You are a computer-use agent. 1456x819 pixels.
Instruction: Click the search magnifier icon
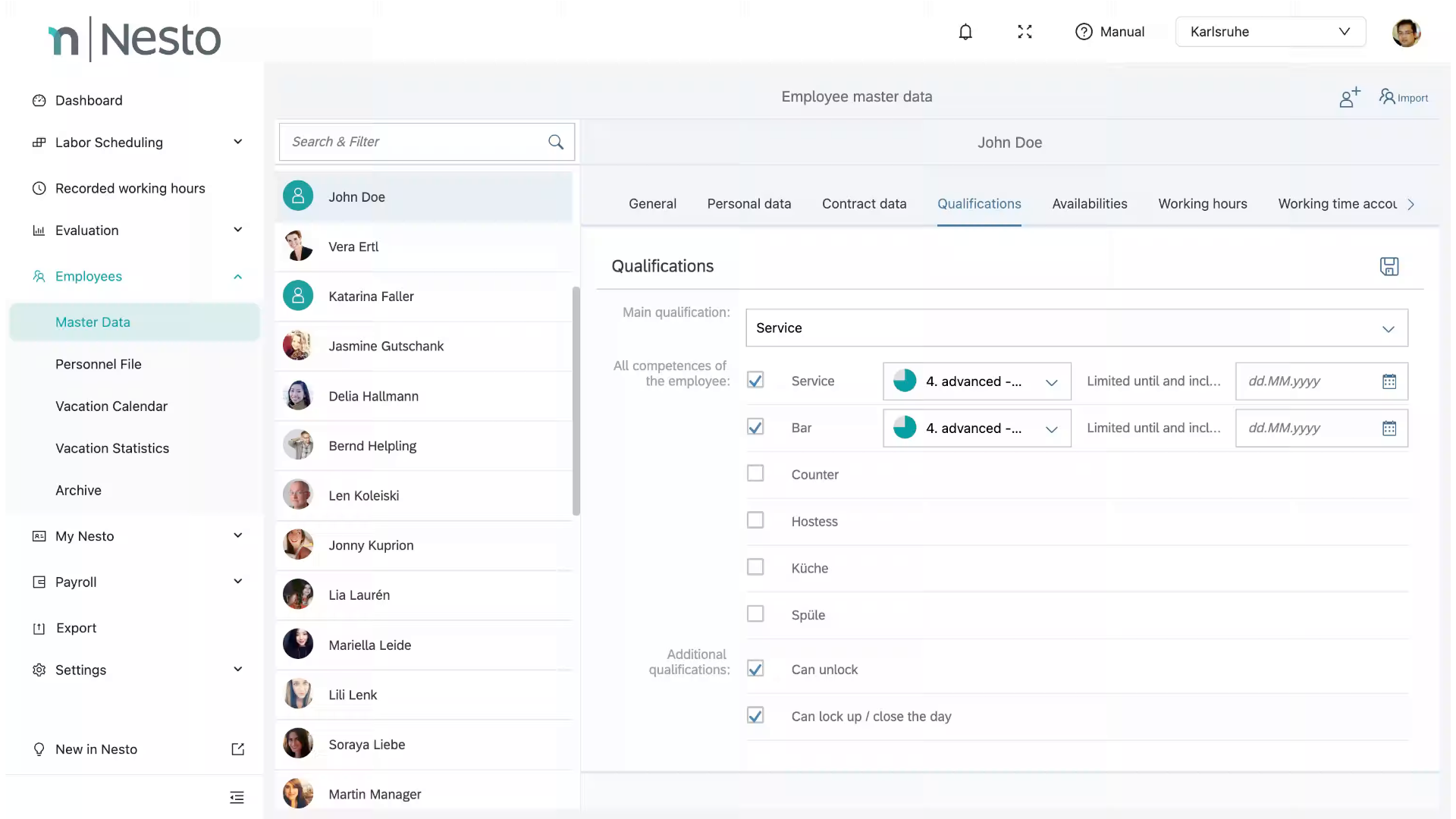point(556,142)
